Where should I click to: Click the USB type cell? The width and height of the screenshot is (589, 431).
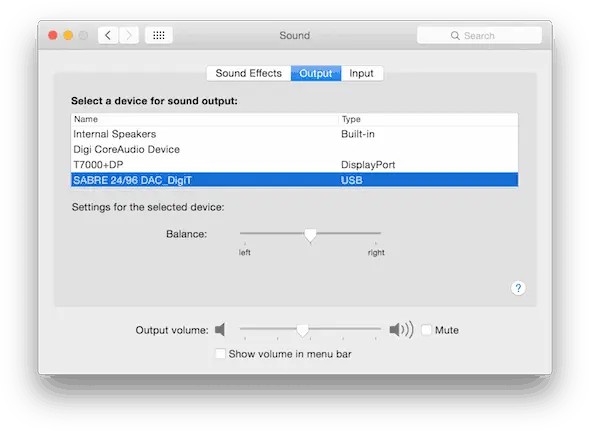coord(352,180)
